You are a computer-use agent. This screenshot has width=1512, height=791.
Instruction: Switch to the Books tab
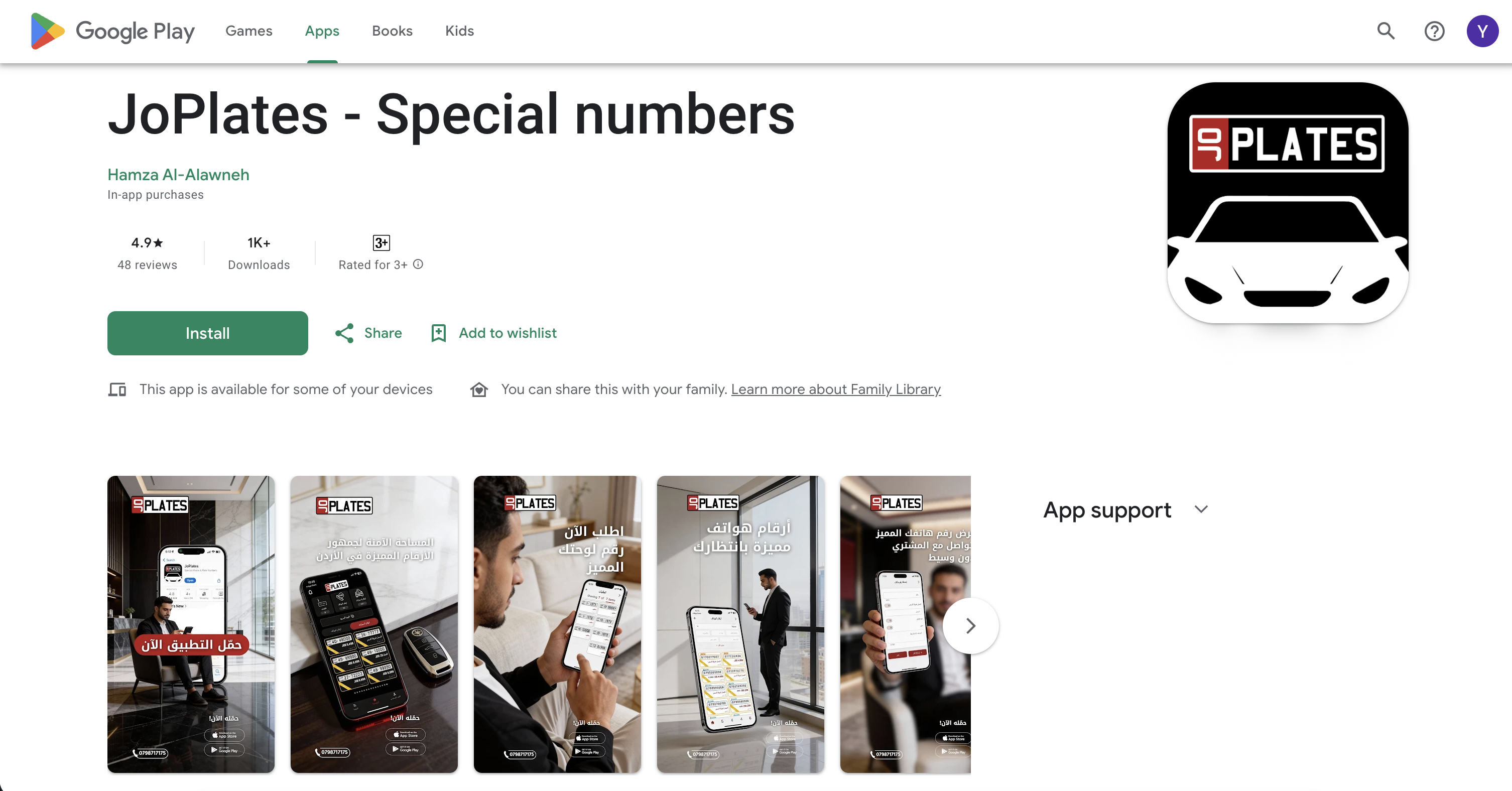392,31
